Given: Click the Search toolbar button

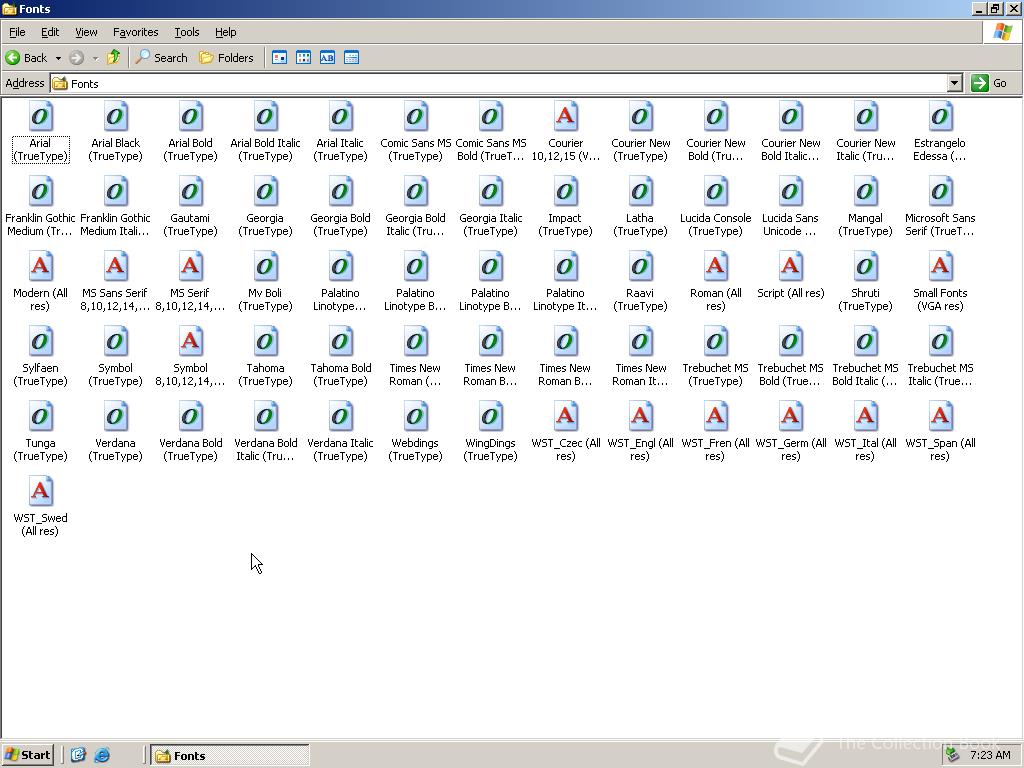Looking at the screenshot, I should point(161,57).
